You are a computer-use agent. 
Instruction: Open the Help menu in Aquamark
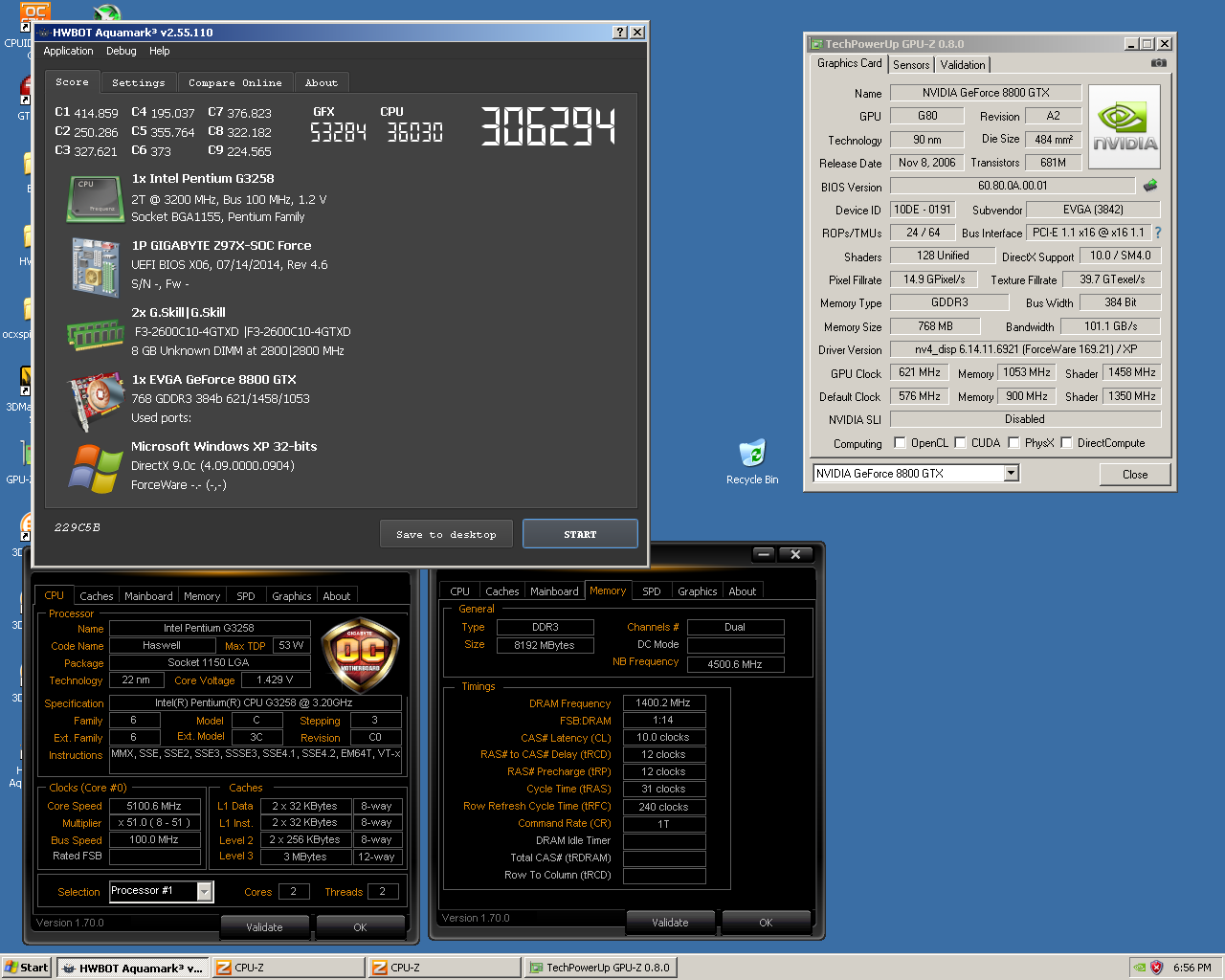[160, 51]
